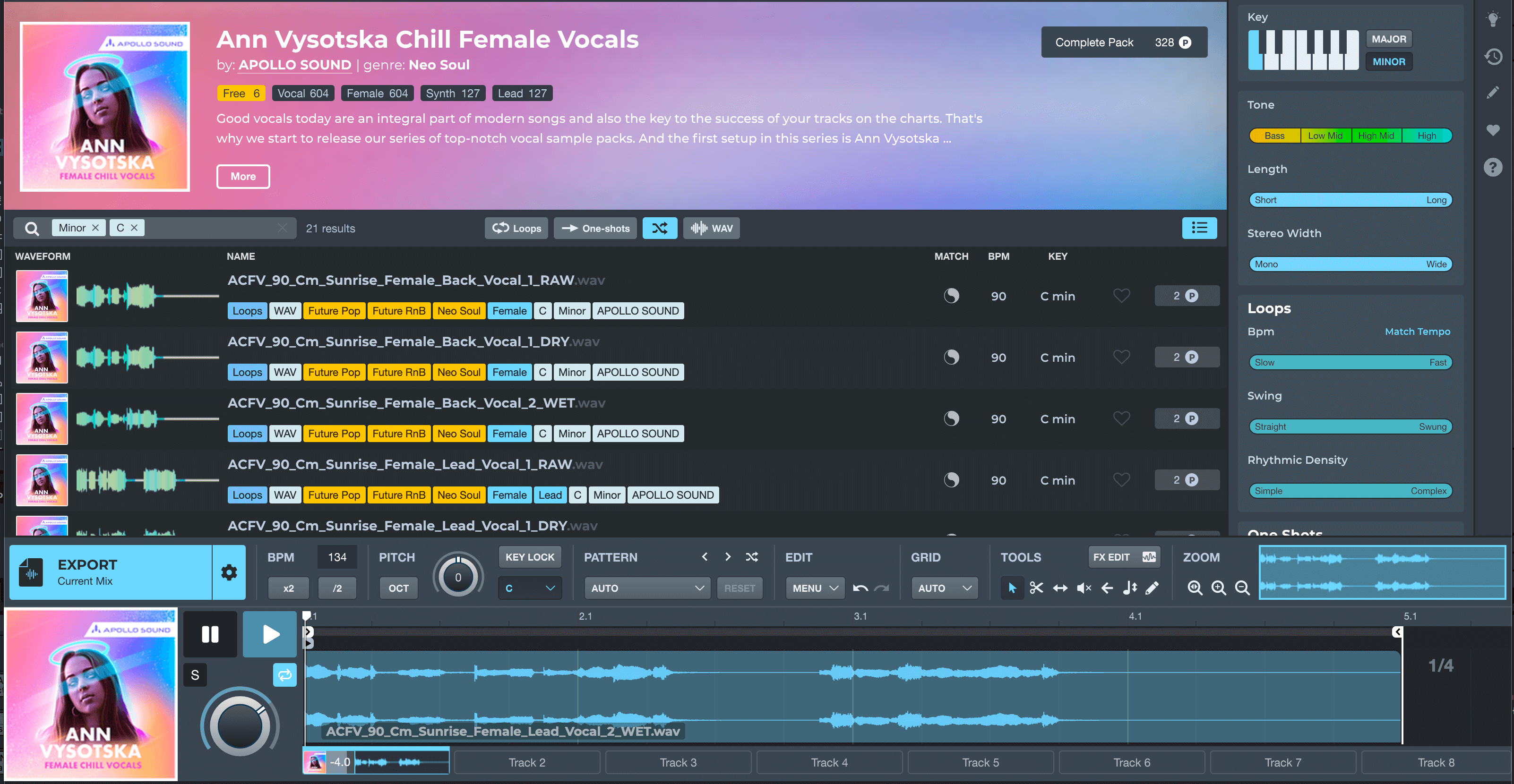Open the EDIT MENU dropdown
Screen dimensions: 1514x784
(x=815, y=588)
